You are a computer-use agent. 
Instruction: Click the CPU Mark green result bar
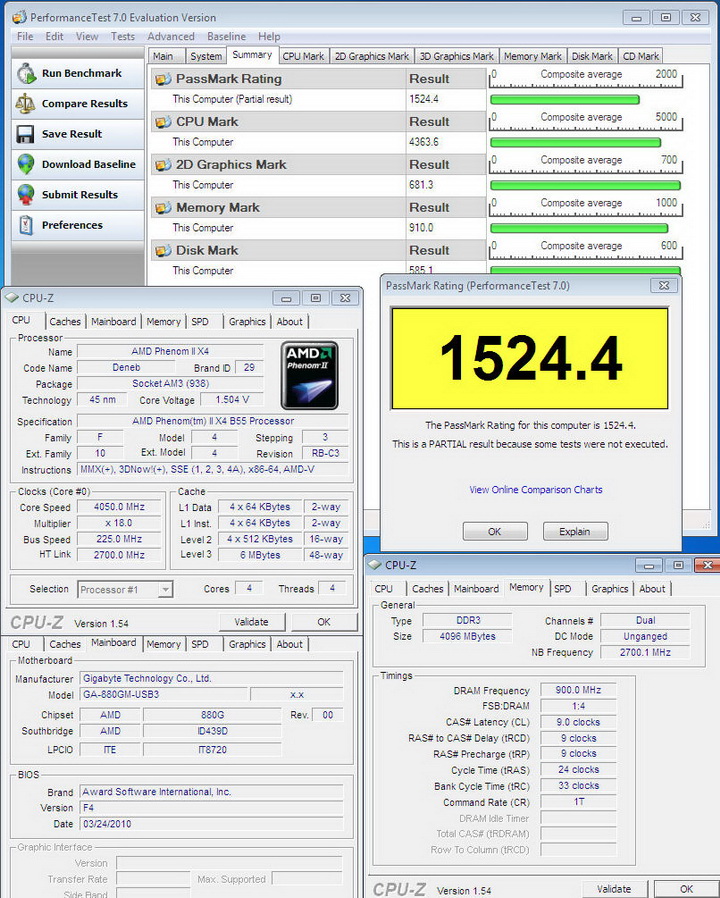coord(576,143)
